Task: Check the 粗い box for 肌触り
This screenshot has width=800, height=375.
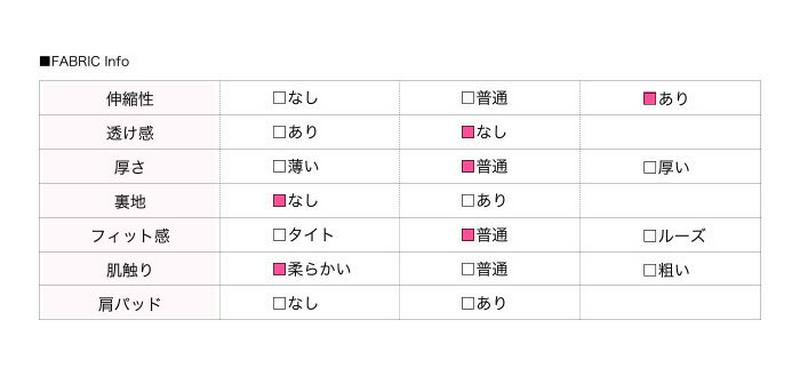Action: pyautogui.click(x=649, y=270)
